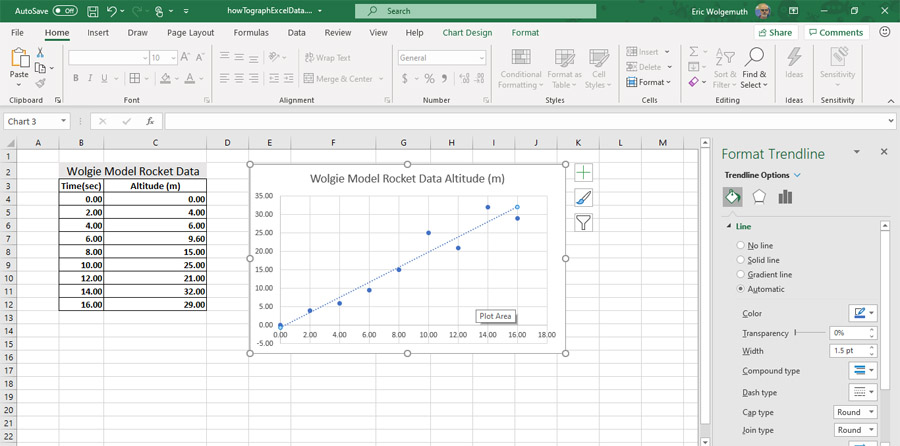Expand the Name Box dropdown arrow
This screenshot has height=446, width=900.
pos(63,121)
